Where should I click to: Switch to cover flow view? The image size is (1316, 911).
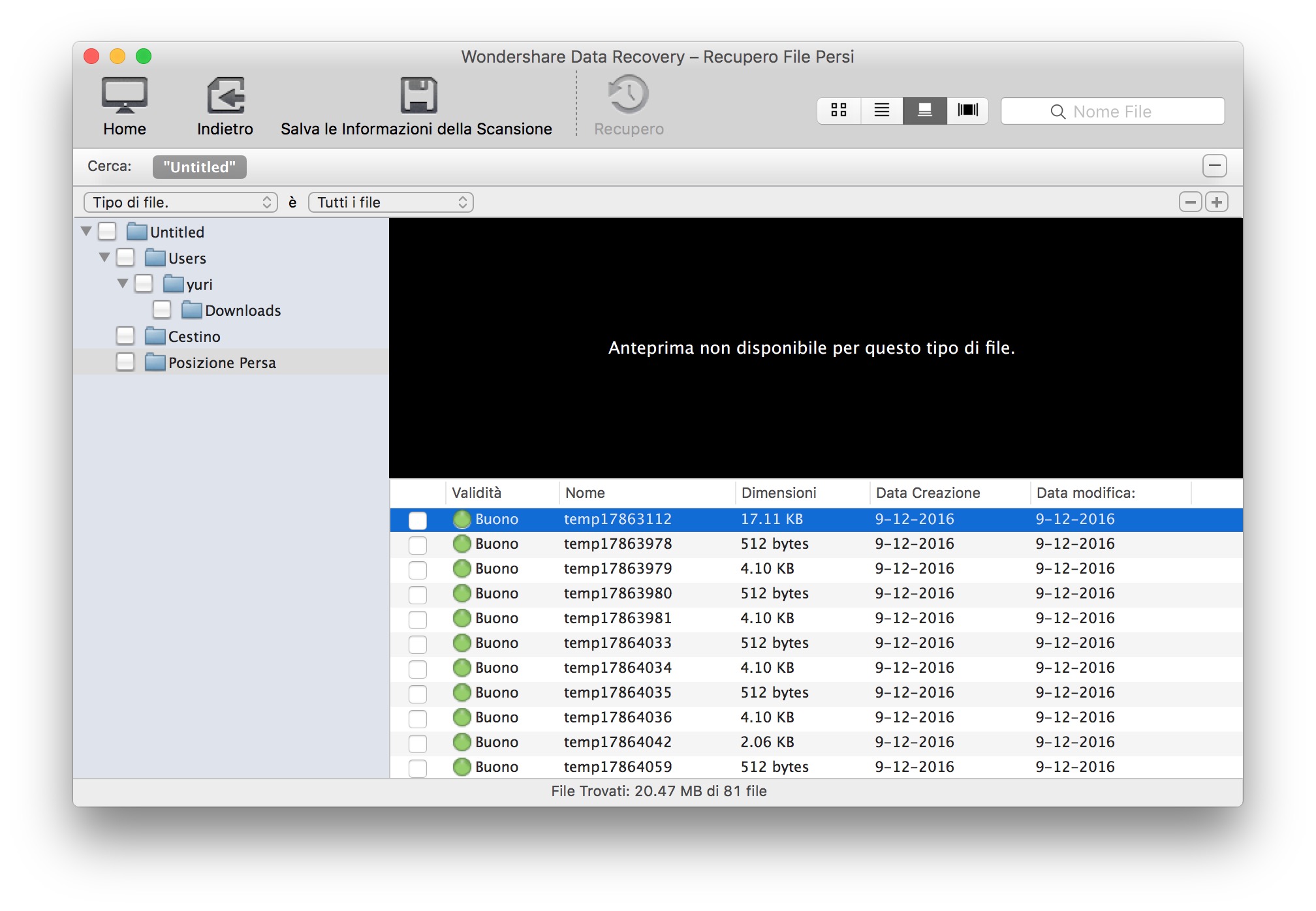pos(967,110)
